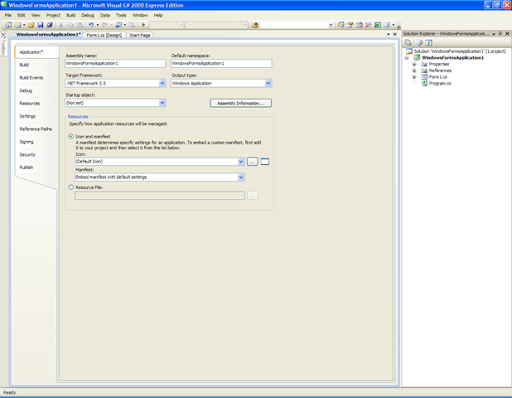Click the Solution Explorer toolbar button
Screen dimensions: 512x398
click(340, 25)
